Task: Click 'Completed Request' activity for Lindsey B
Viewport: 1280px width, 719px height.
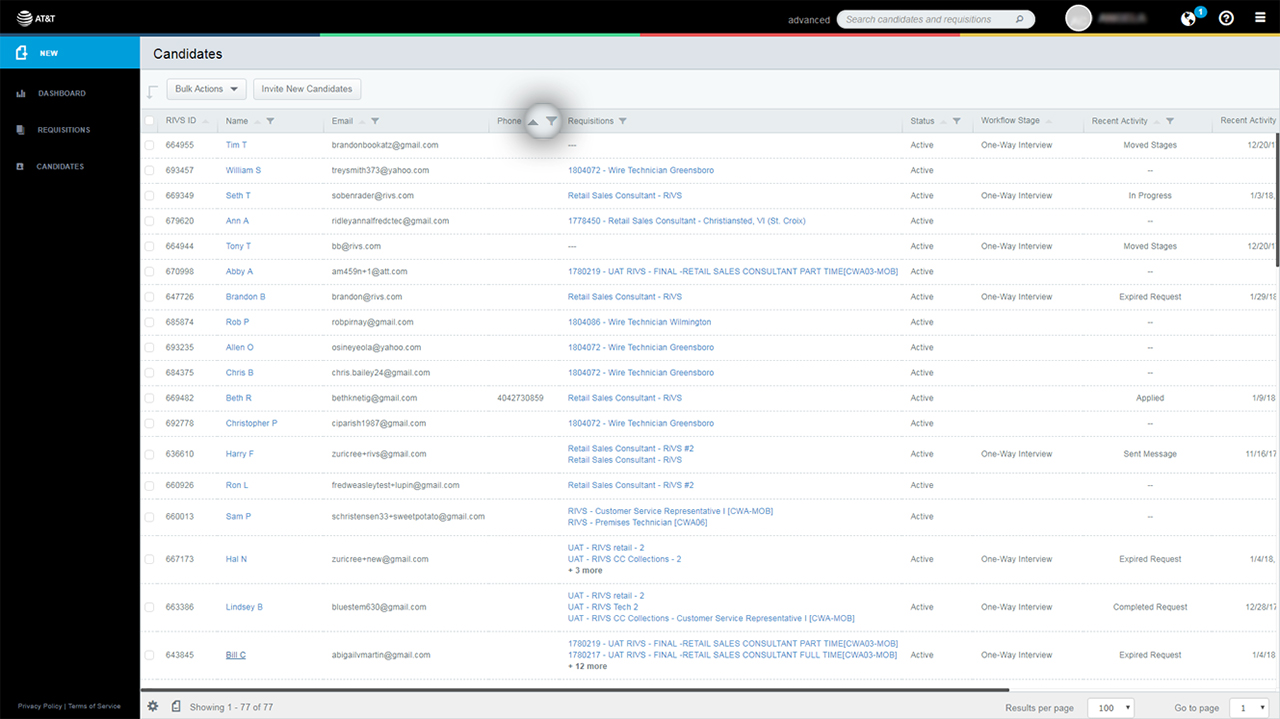Action: click(1150, 607)
